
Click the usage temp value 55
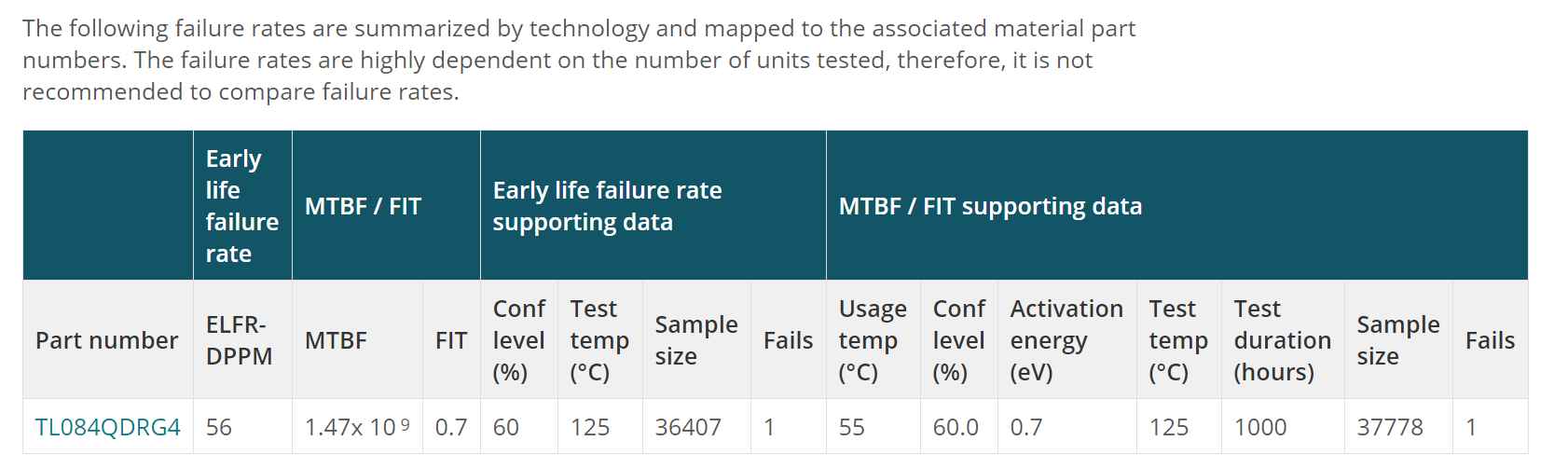(852, 428)
